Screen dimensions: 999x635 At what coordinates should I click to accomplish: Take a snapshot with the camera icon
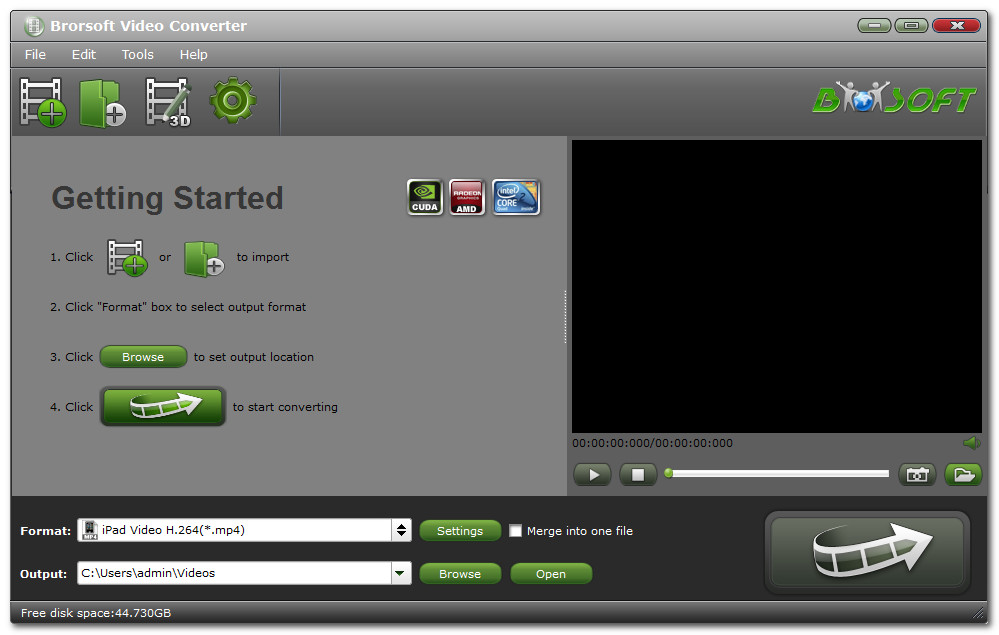point(917,474)
